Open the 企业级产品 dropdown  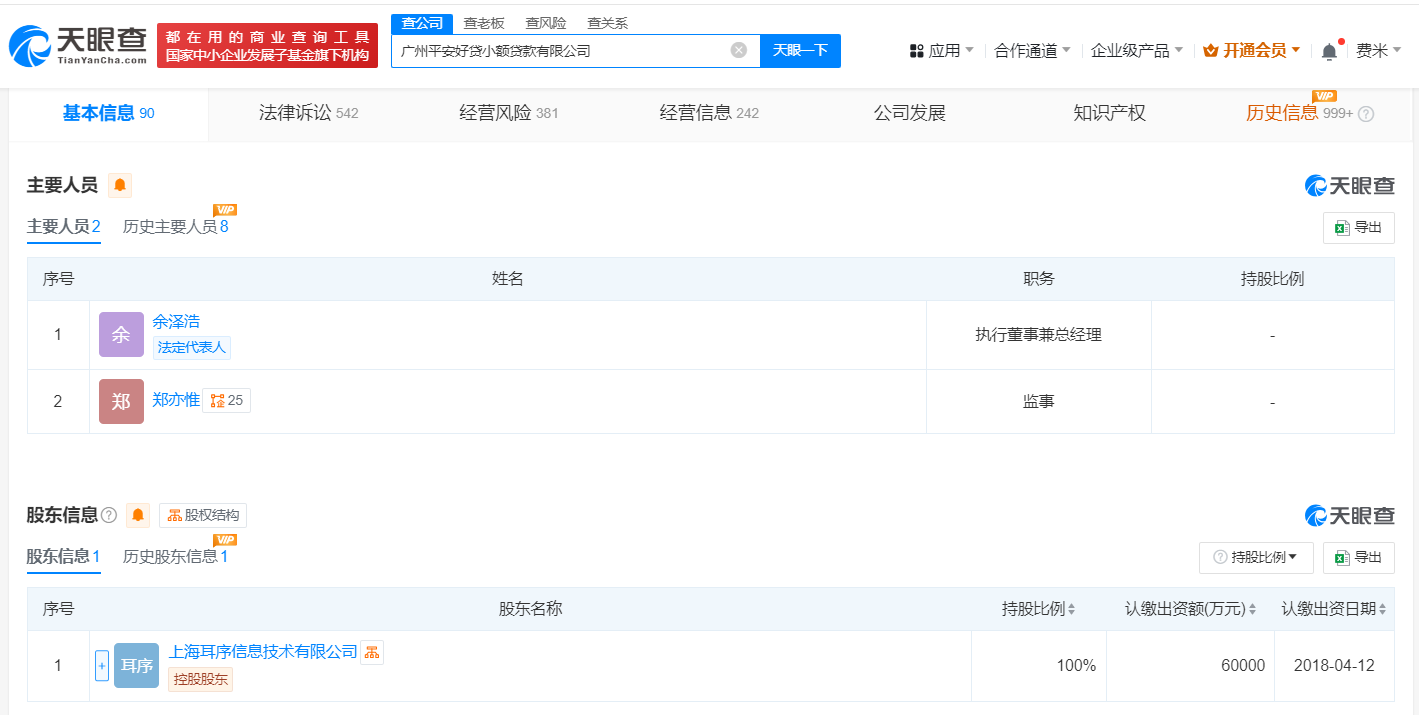click(1137, 51)
